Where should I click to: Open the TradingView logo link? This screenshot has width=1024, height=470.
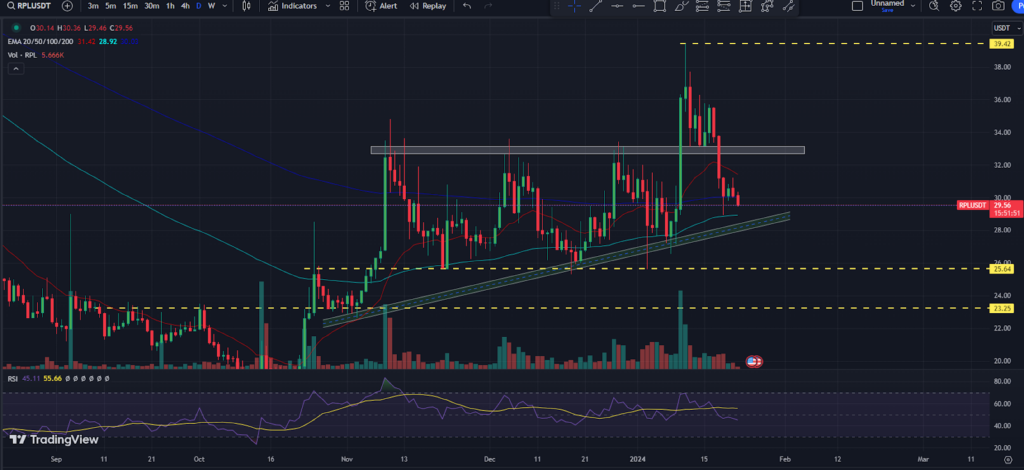click(54, 439)
